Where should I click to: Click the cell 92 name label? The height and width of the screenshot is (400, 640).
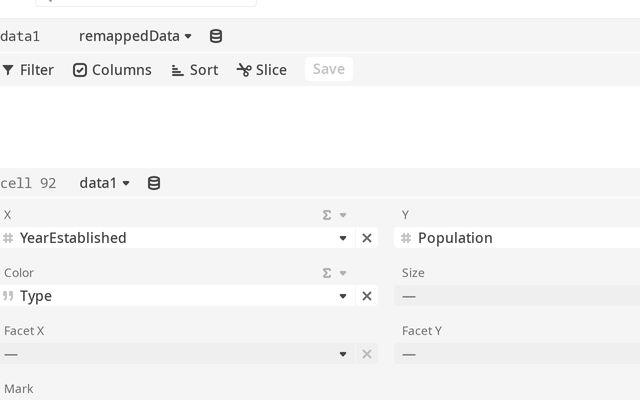(x=28, y=183)
